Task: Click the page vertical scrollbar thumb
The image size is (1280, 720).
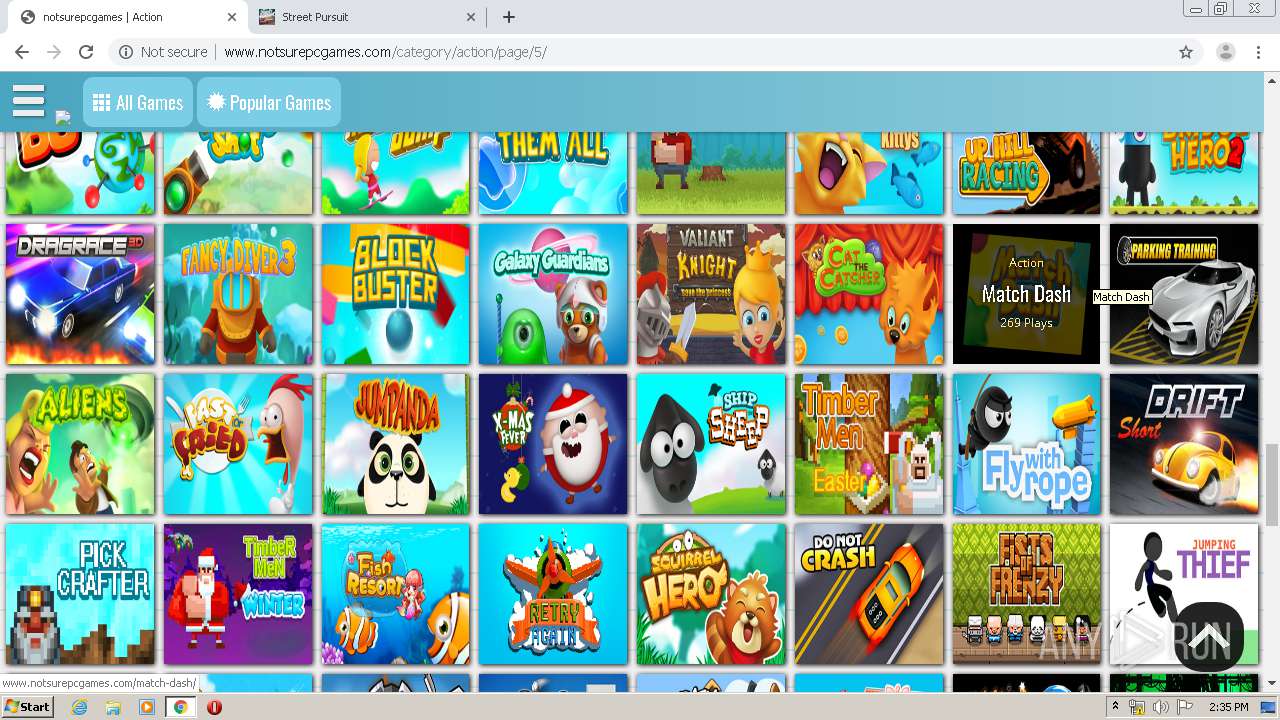Action: point(1272,484)
